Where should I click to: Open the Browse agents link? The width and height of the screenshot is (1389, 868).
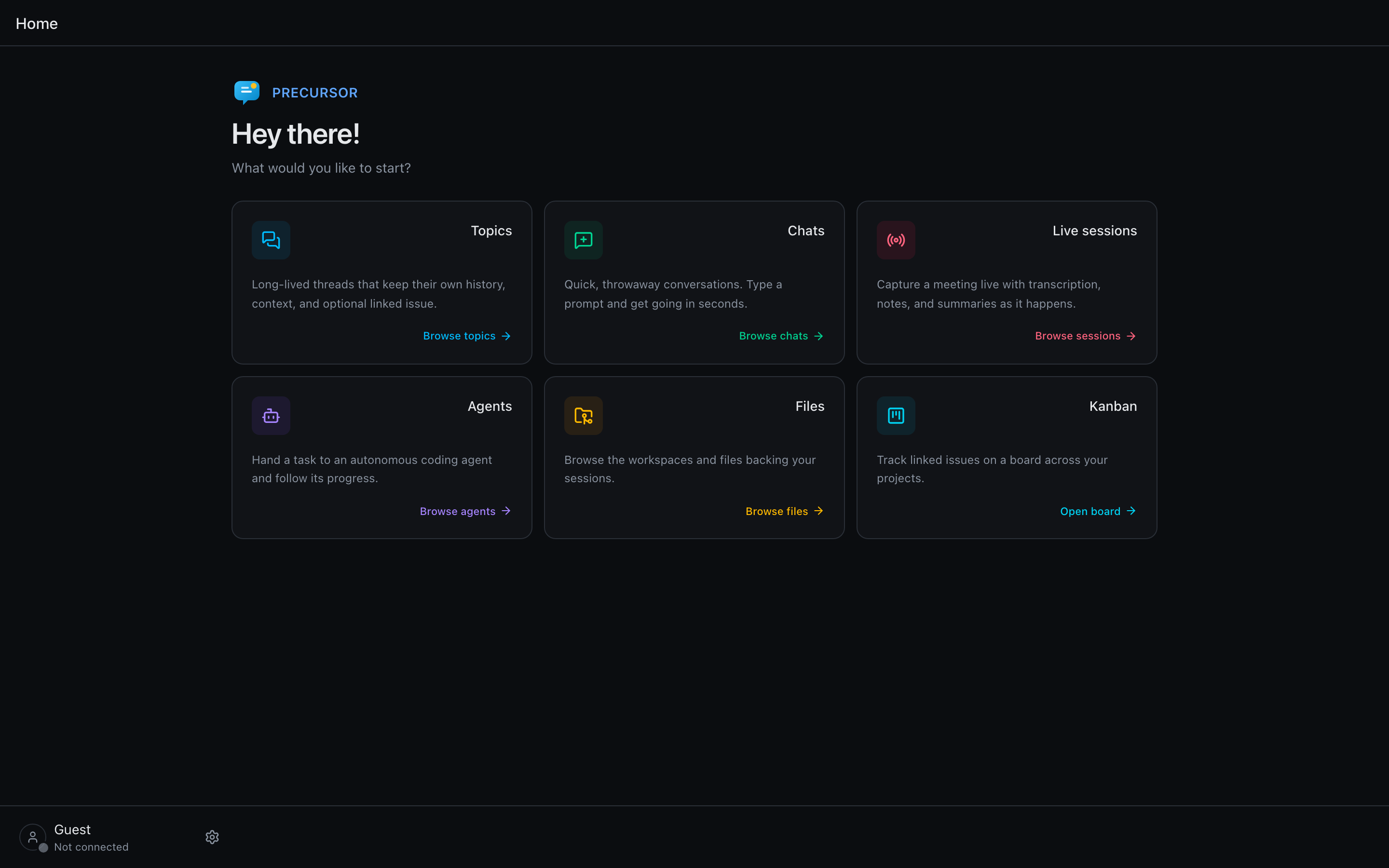[x=465, y=511]
